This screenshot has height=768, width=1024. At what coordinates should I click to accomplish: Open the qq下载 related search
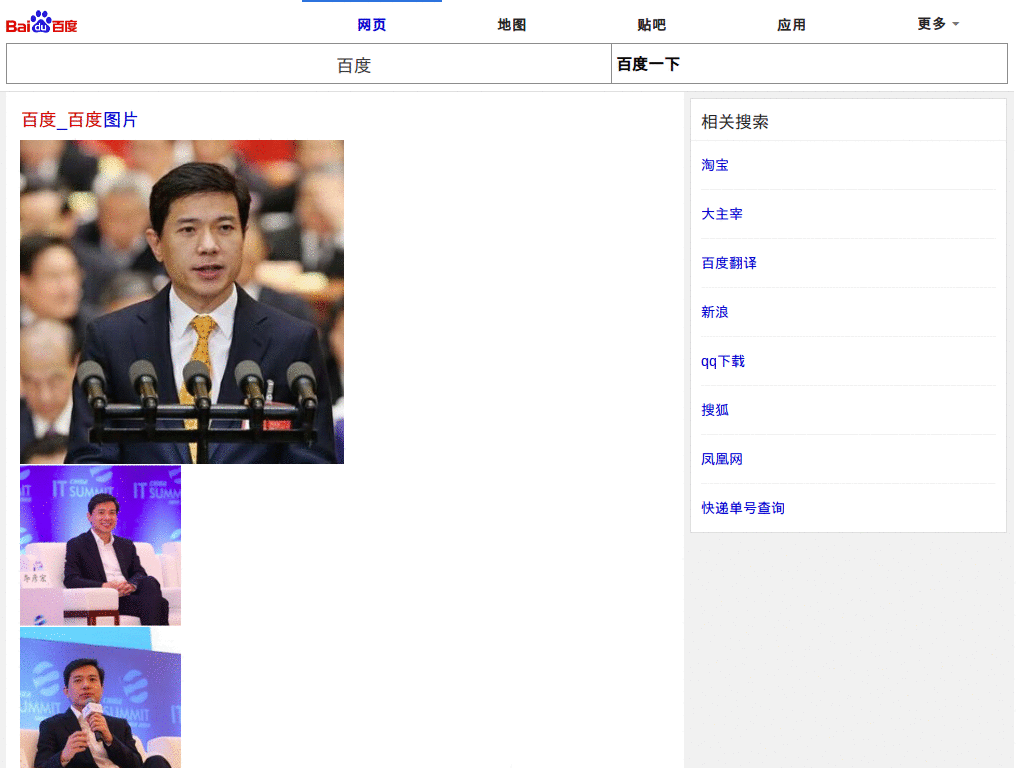(x=723, y=361)
